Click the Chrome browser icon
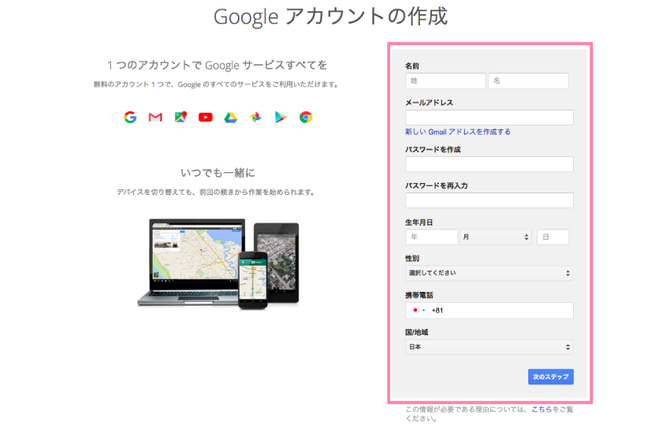 tap(306, 117)
